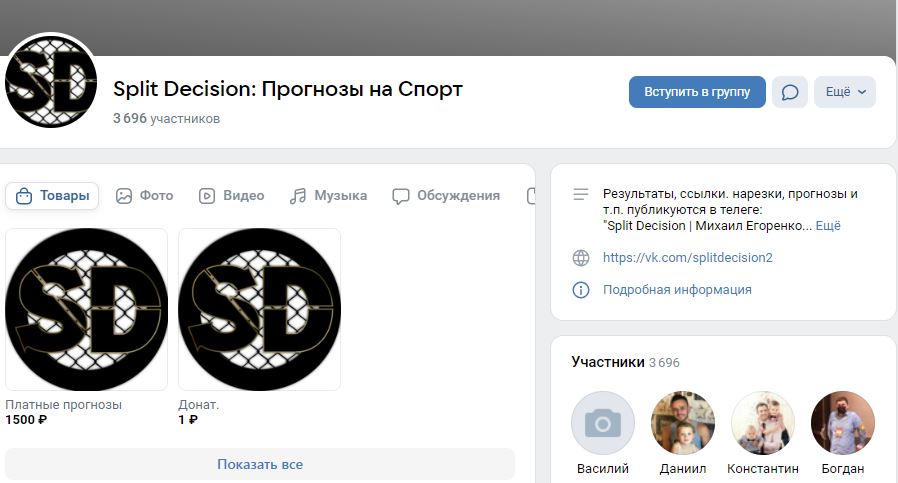
Task: Open Константин's profile avatar
Action: [x=763, y=423]
